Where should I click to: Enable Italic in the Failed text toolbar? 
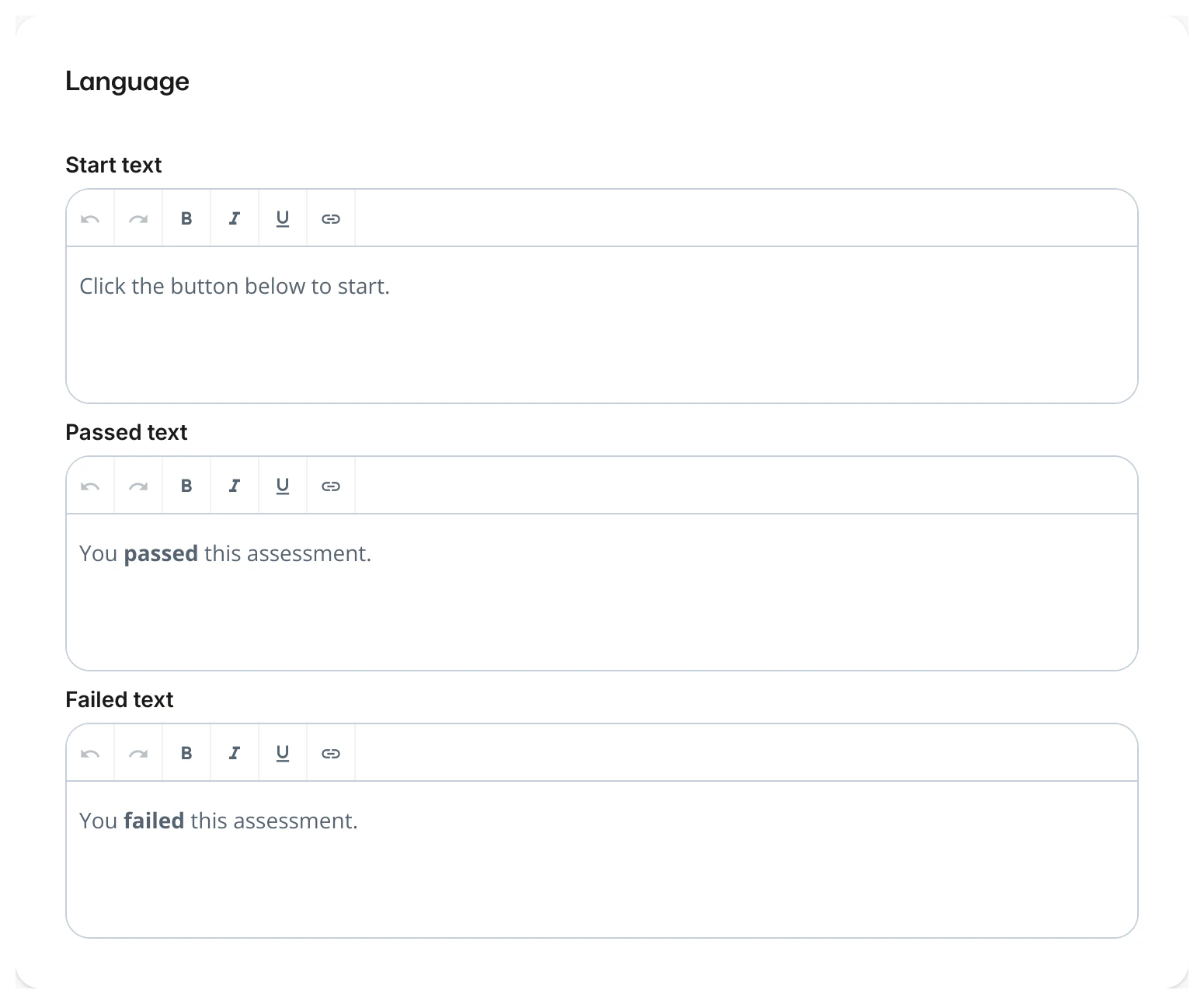(234, 752)
